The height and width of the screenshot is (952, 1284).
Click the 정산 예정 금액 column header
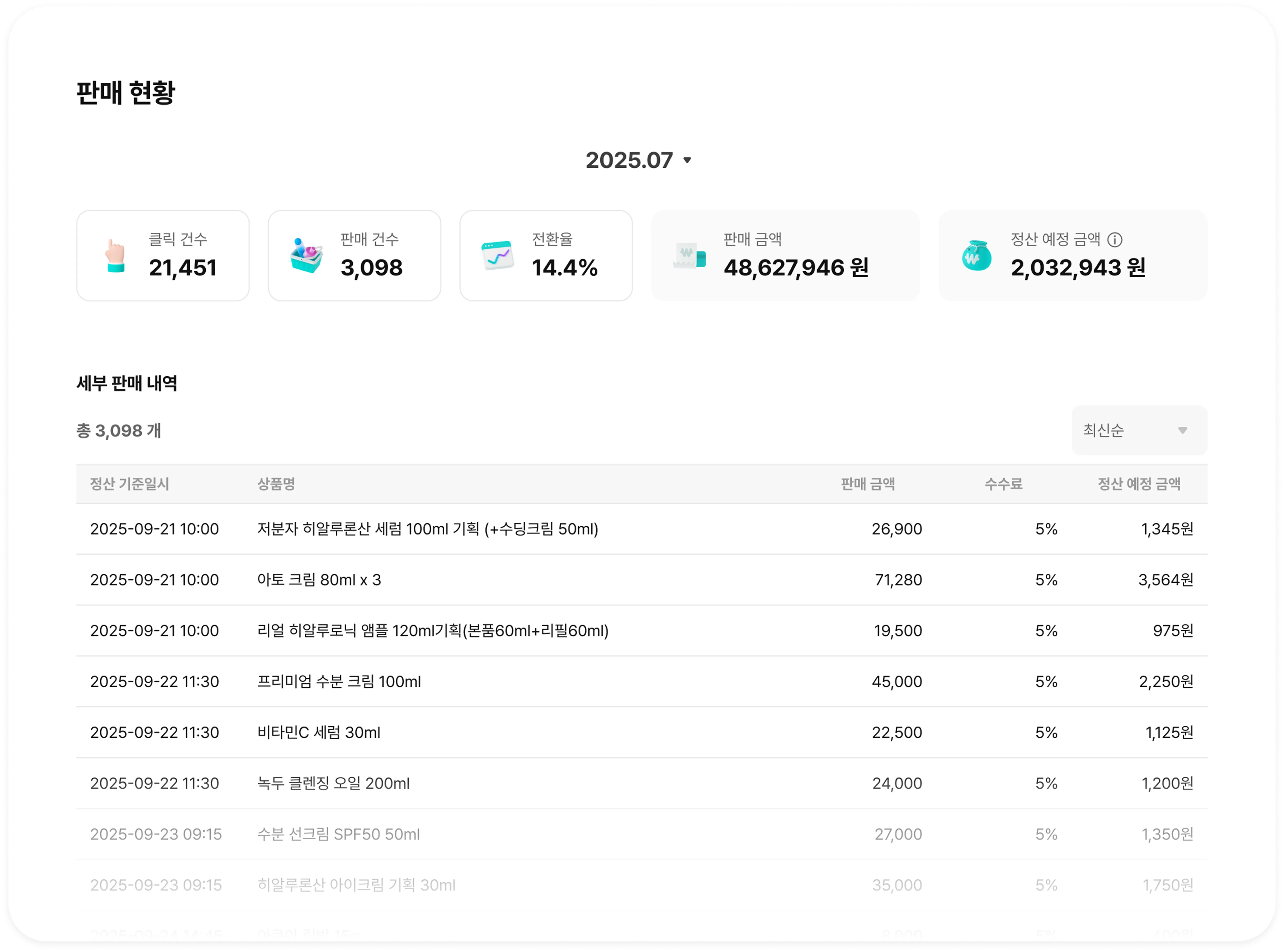click(x=1139, y=484)
